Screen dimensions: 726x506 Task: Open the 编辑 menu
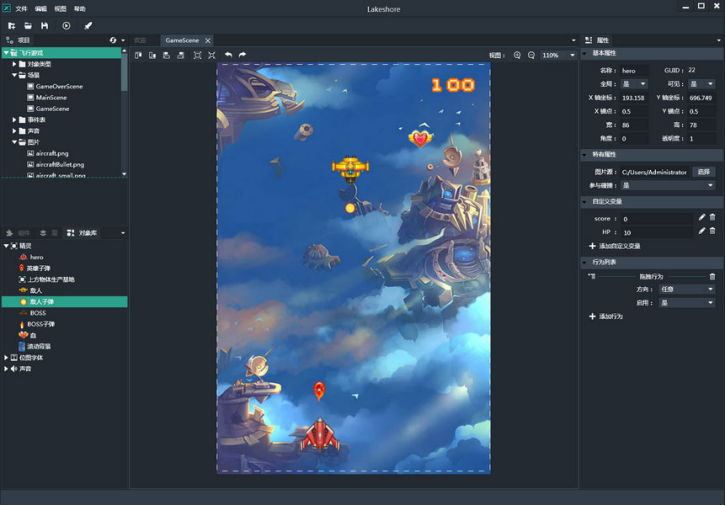tap(41, 9)
